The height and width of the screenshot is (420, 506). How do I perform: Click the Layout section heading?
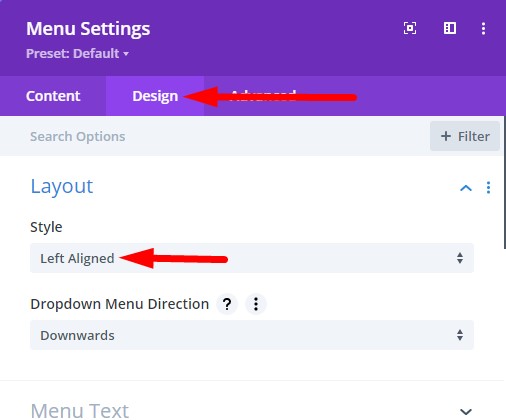(x=62, y=186)
